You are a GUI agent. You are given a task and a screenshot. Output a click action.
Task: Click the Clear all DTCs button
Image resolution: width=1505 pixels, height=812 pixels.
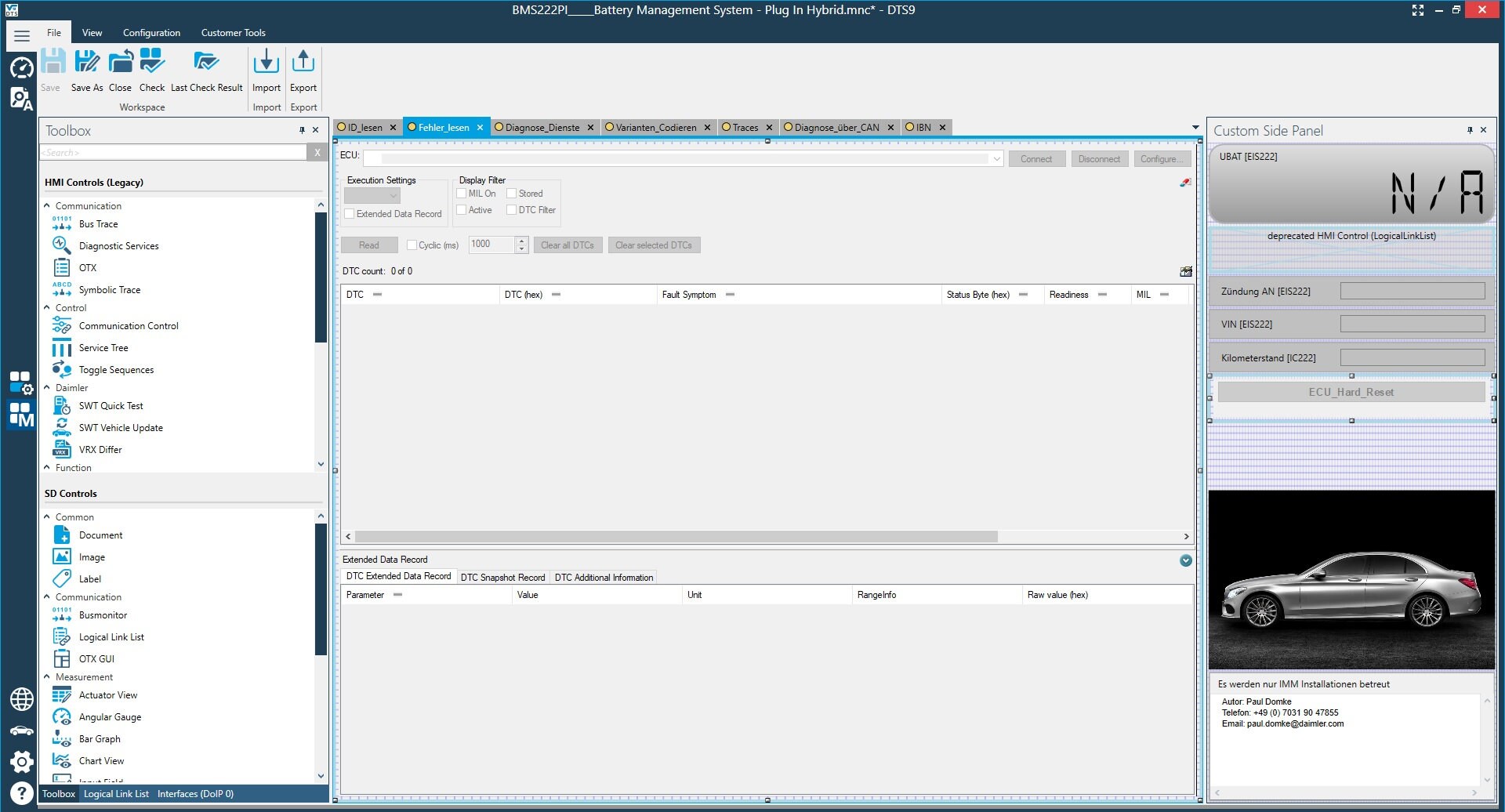coord(567,245)
